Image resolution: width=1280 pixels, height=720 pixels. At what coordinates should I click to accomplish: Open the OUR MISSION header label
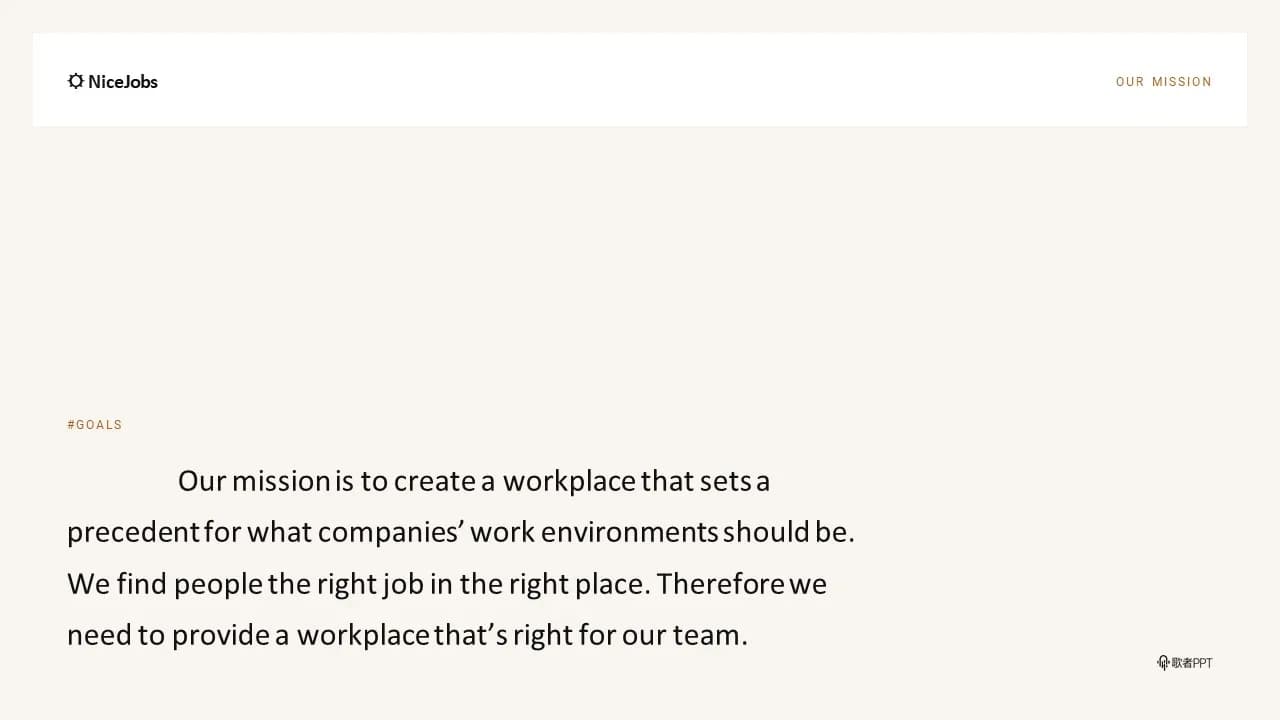pyautogui.click(x=1164, y=82)
